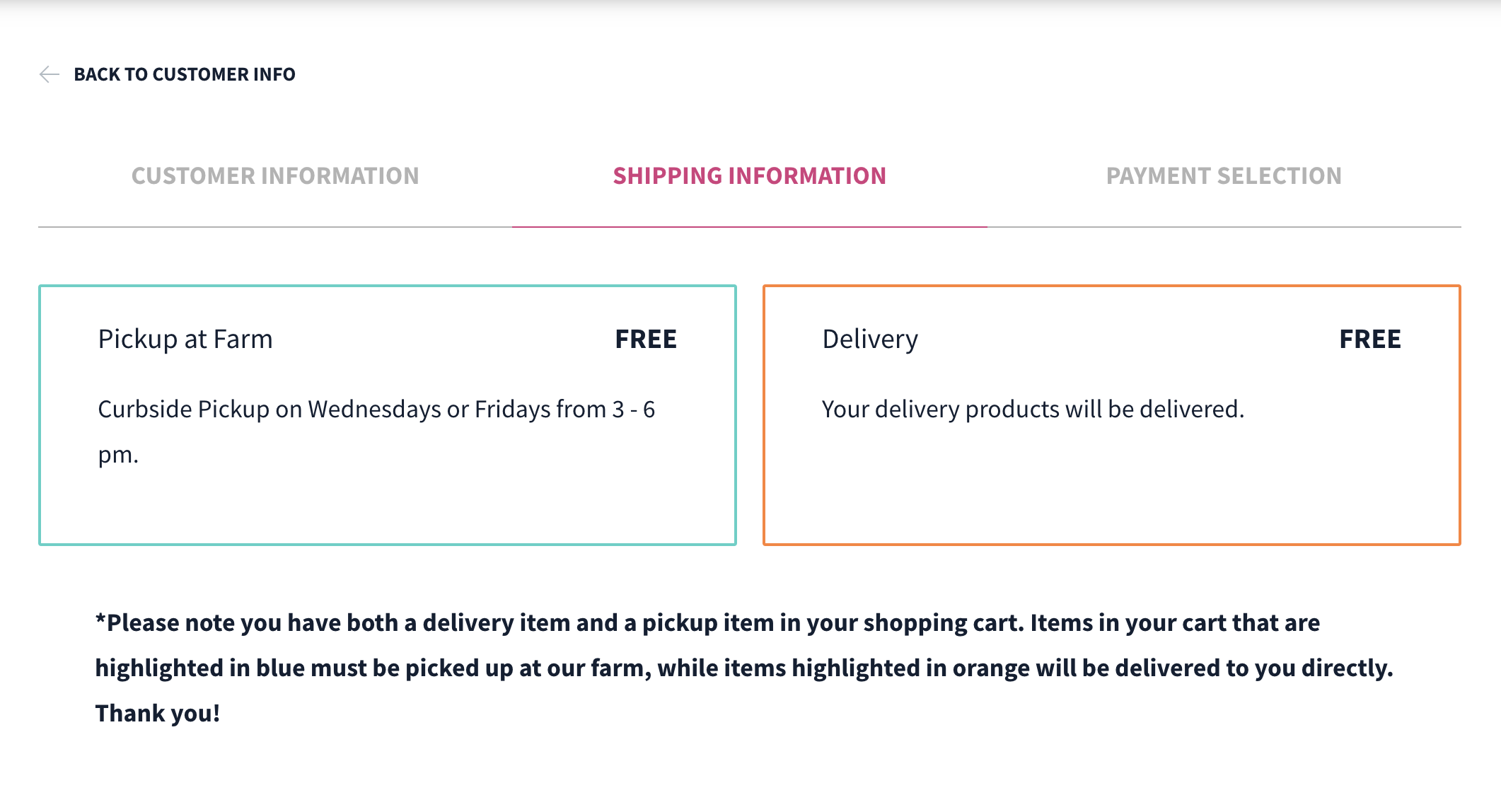Click empty space inside the orange delivery card

[1111, 488]
